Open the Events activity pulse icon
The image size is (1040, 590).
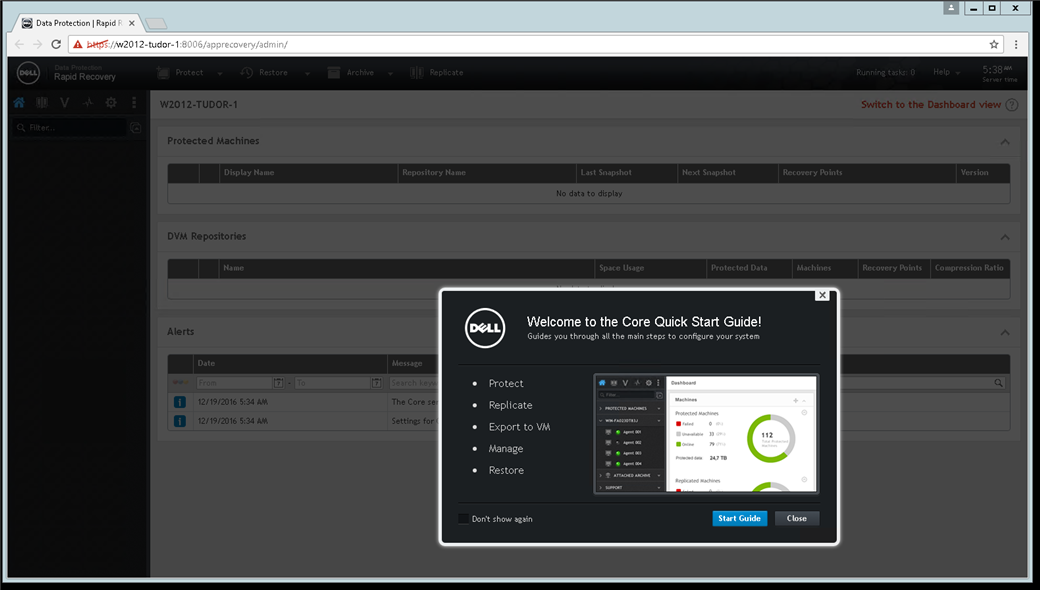point(88,102)
